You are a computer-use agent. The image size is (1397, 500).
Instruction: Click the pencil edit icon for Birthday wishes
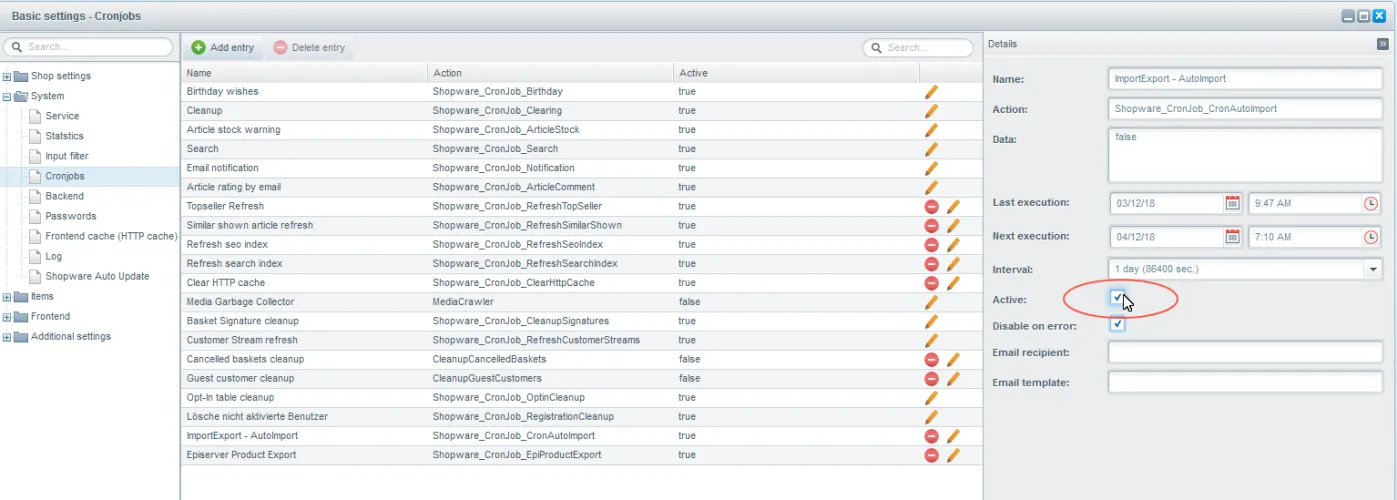coord(932,91)
